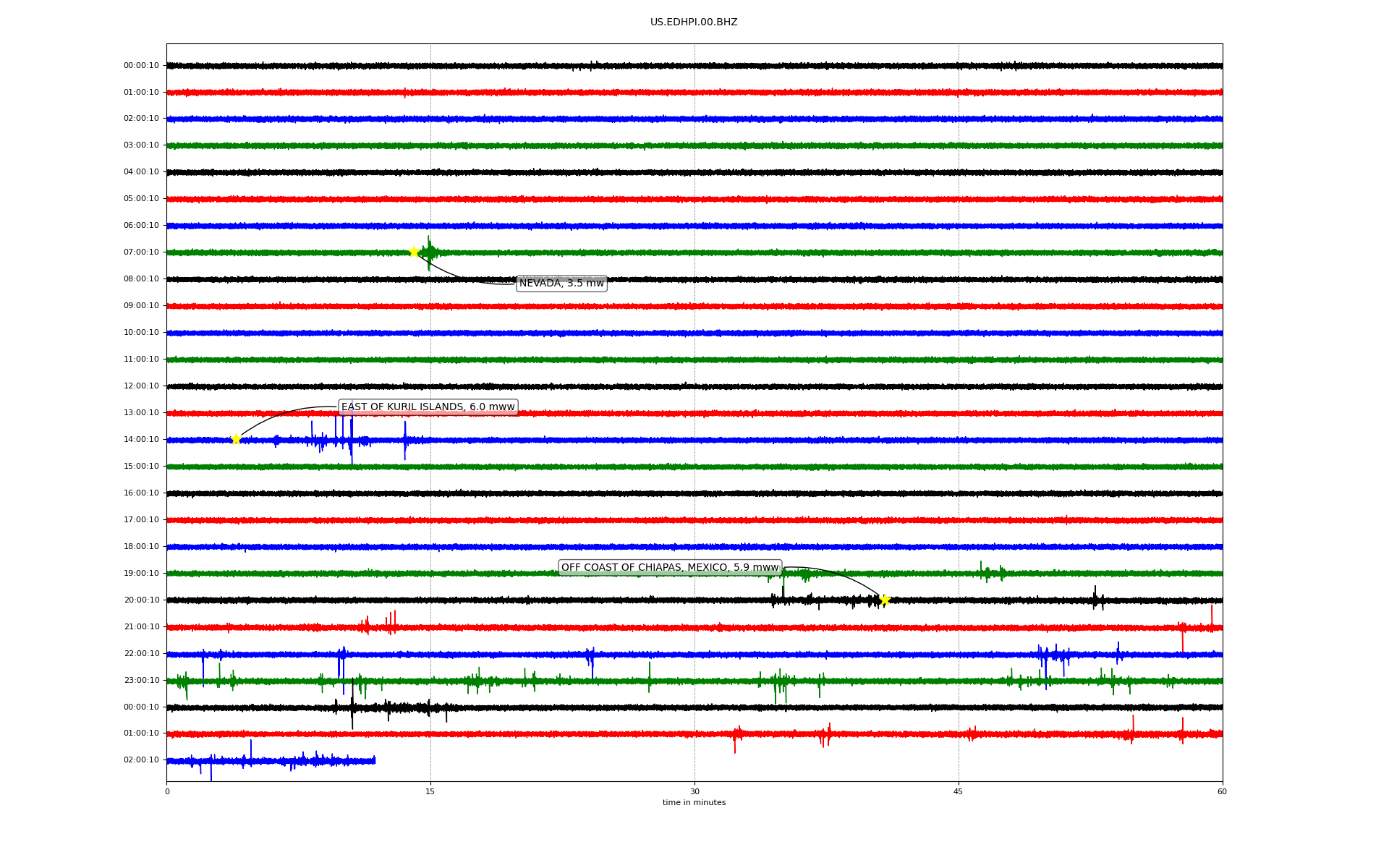Click the 18:00:10 trace time label
Image resolution: width=1389 pixels, height=868 pixels.
[141, 547]
